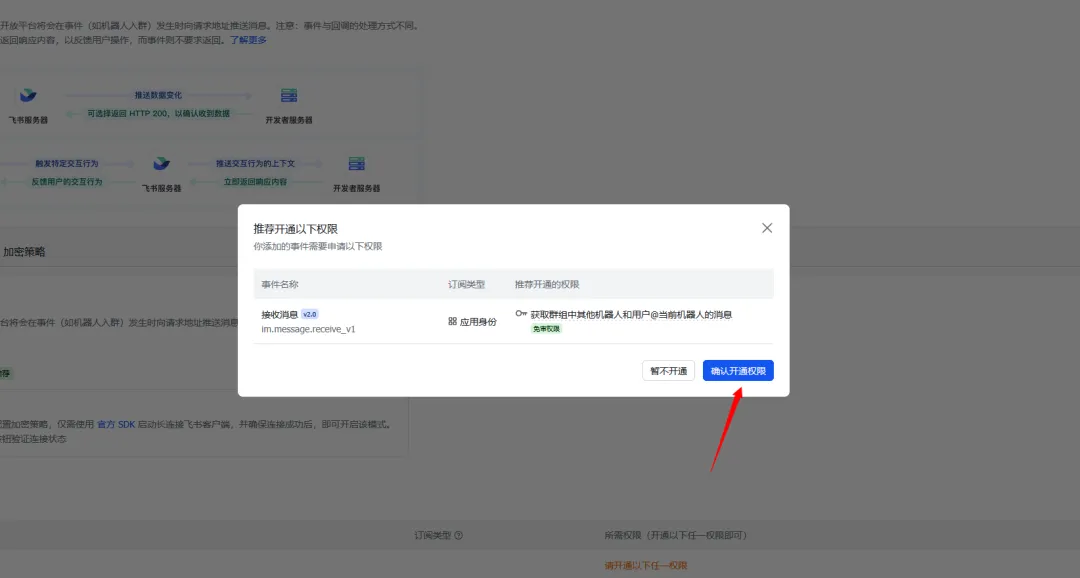Click the 触发特定交互行为 label in diagram
Screen dimensions: 1080x578
coord(67,164)
